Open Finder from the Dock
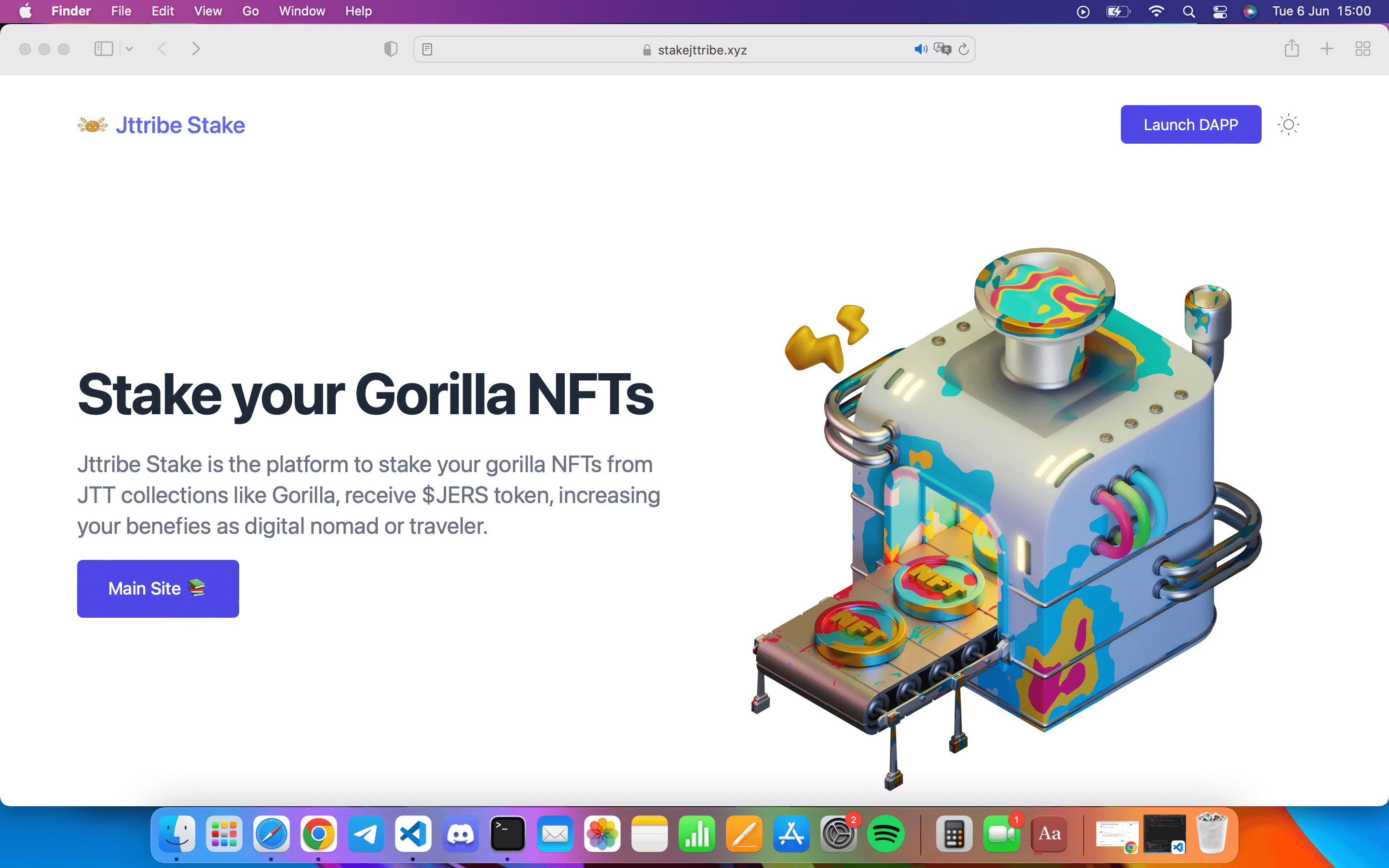 tap(177, 834)
